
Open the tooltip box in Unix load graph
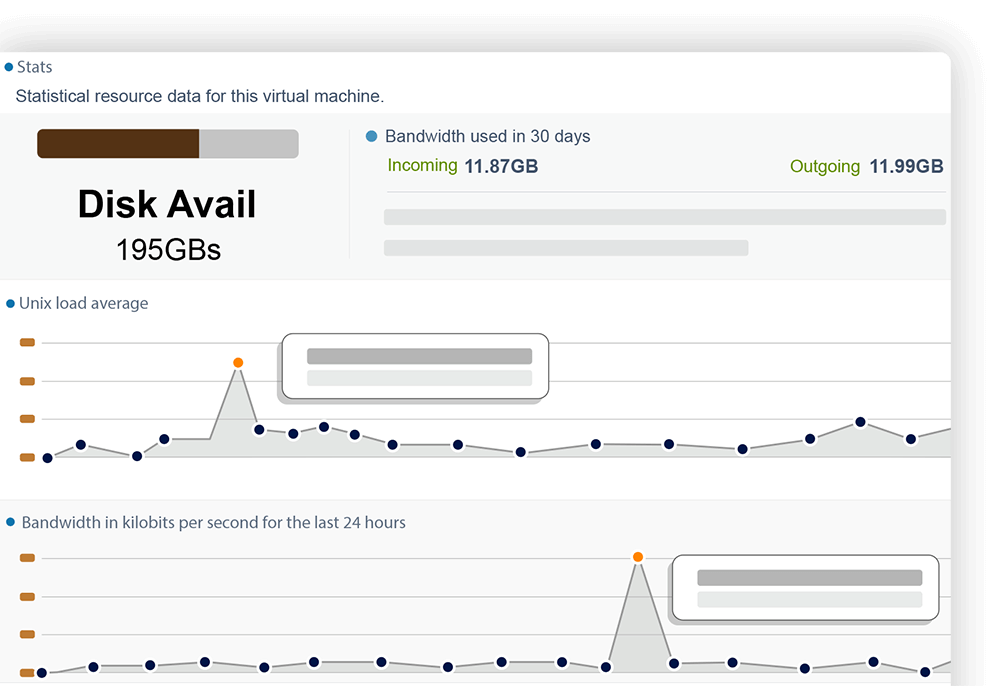[x=415, y=366]
